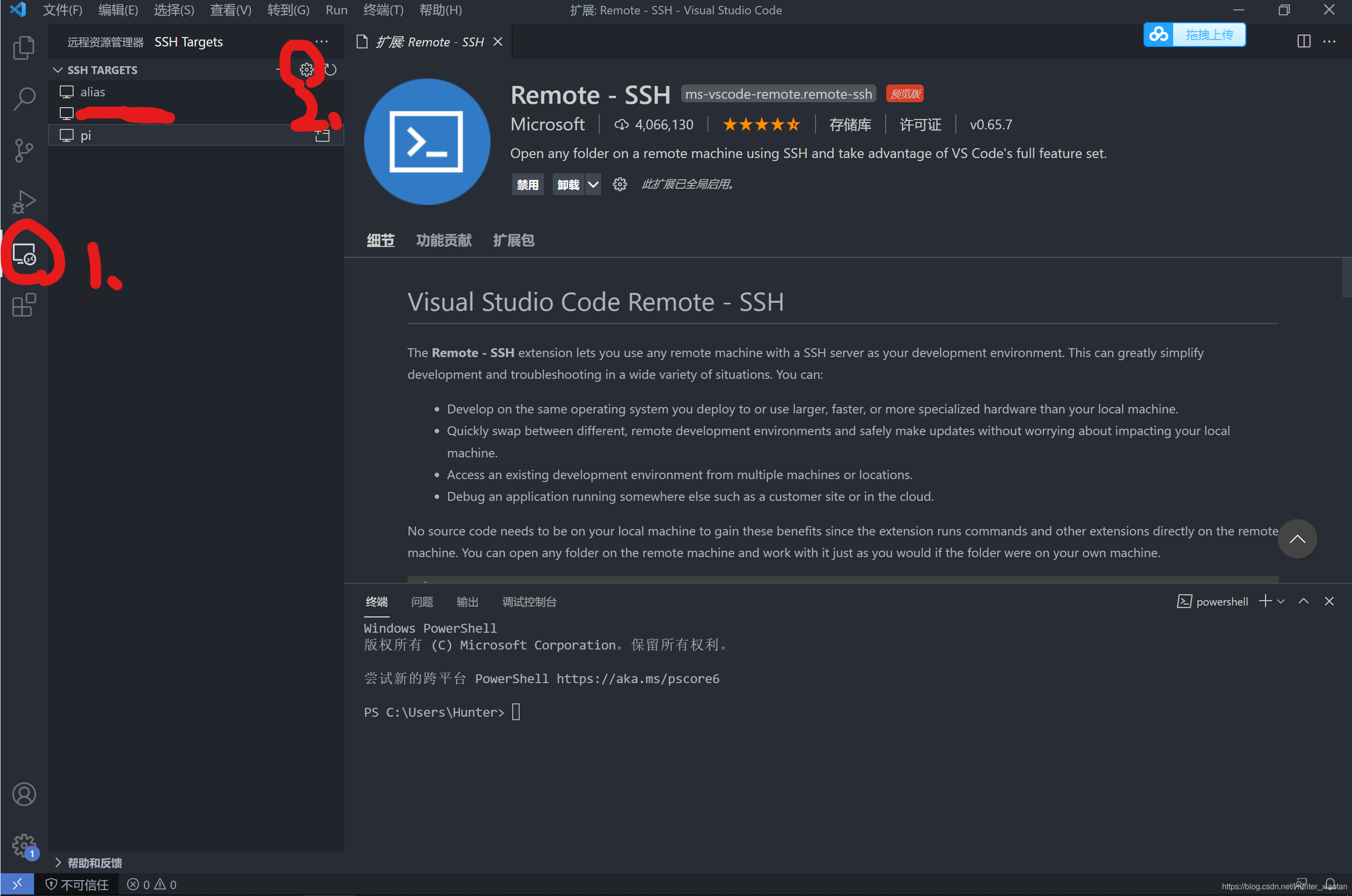The height and width of the screenshot is (896, 1352).
Task: Maximize the terminal panel size
Action: pyautogui.click(x=1304, y=601)
